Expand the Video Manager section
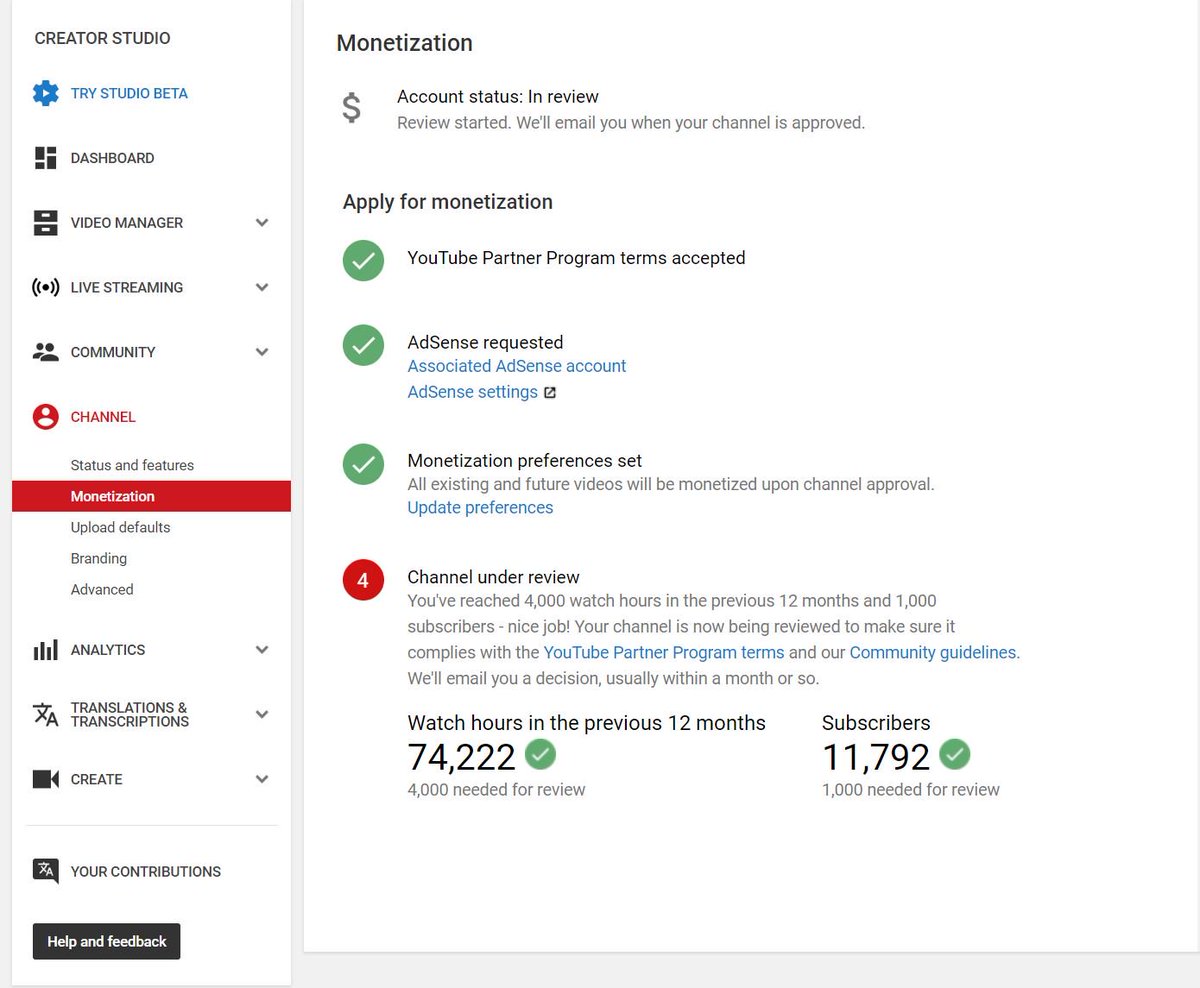 pos(262,223)
